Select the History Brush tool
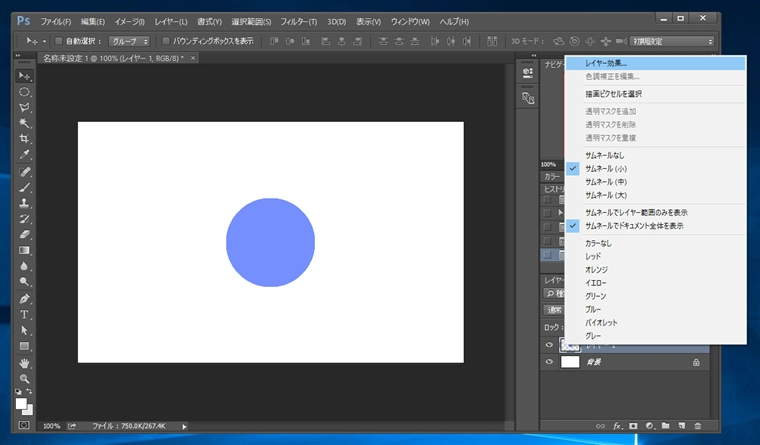The height and width of the screenshot is (445, 760). pyautogui.click(x=24, y=219)
